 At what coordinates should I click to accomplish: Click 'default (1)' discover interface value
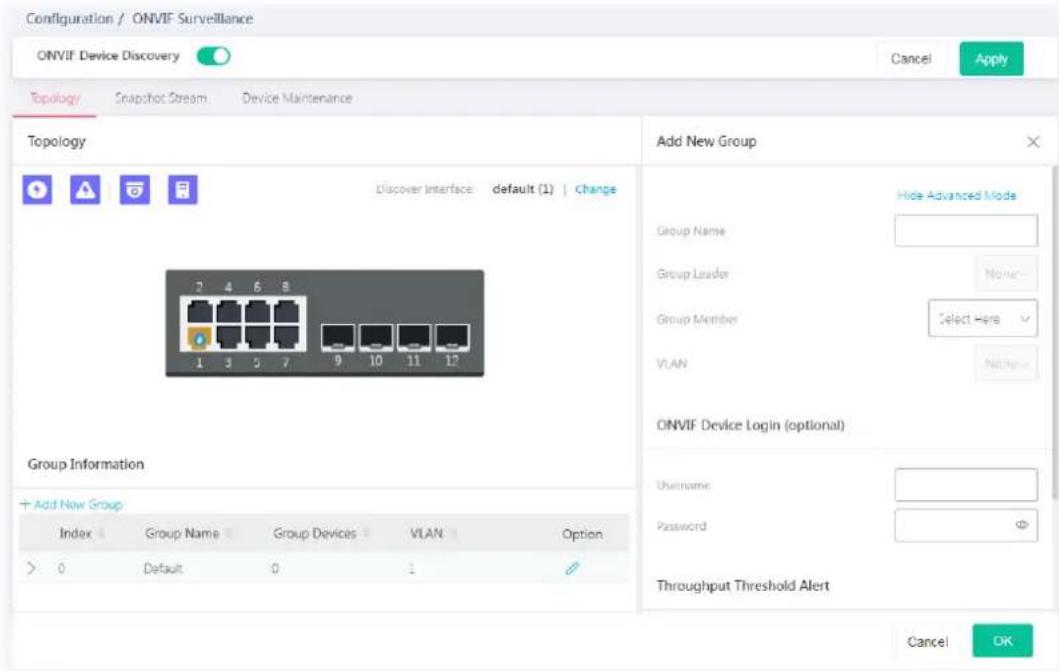[x=523, y=189]
